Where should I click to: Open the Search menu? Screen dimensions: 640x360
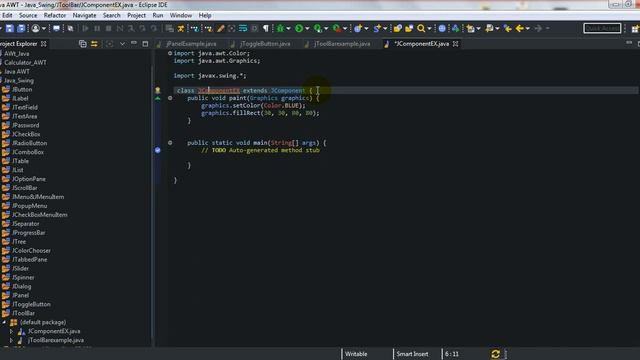[x=111, y=16]
